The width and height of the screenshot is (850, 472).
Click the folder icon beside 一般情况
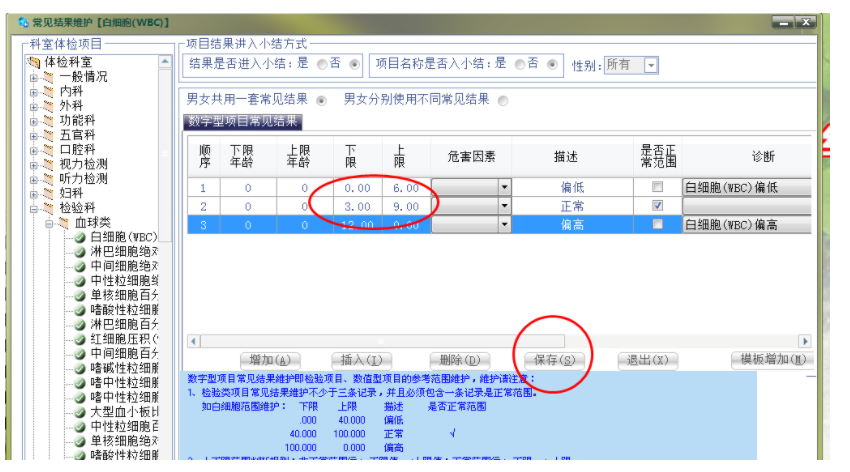pos(49,77)
